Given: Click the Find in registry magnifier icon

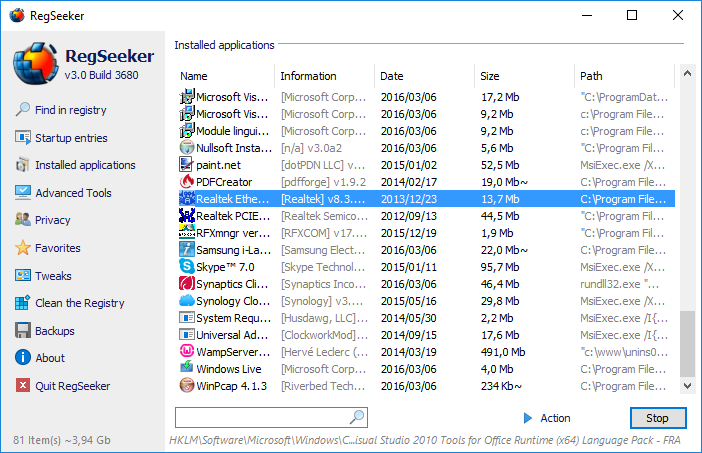Looking at the screenshot, I should pyautogui.click(x=22, y=110).
